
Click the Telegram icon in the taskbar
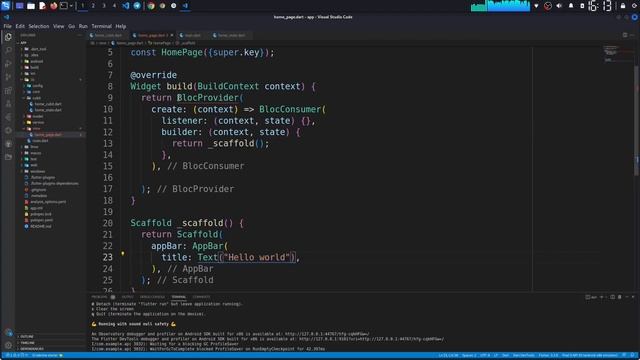tap(137, 6)
